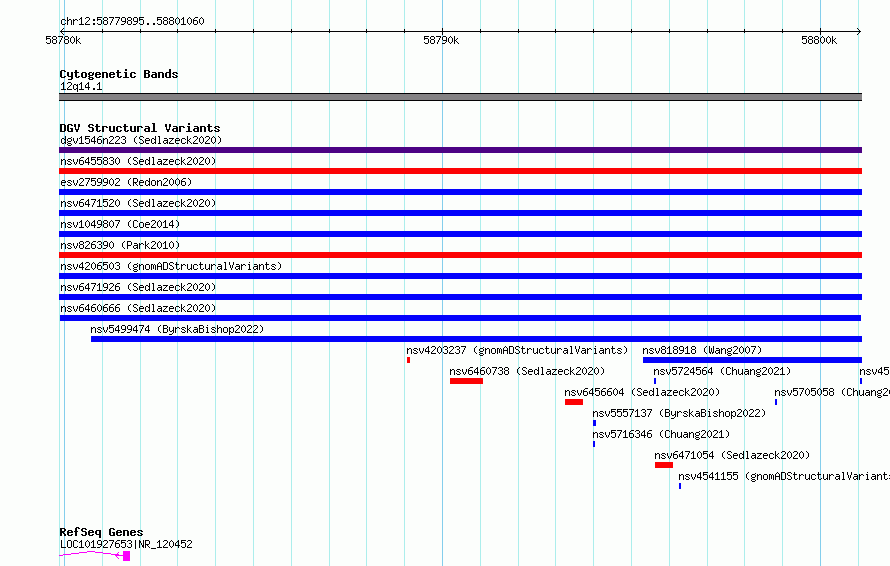Open nsv5557137 (ByrskaBishop2022) label
The image size is (890, 566).
[679, 413]
